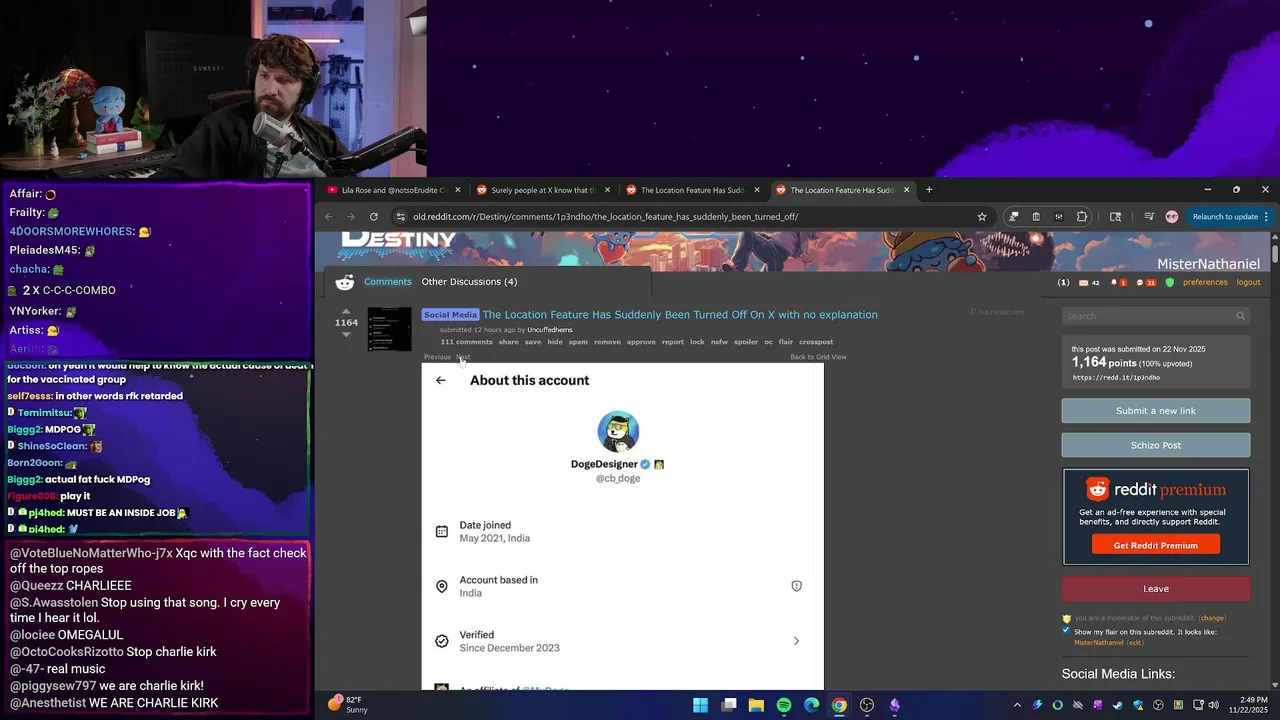Click the Leave subreddit button
Image resolution: width=1280 pixels, height=720 pixels.
click(x=1156, y=589)
